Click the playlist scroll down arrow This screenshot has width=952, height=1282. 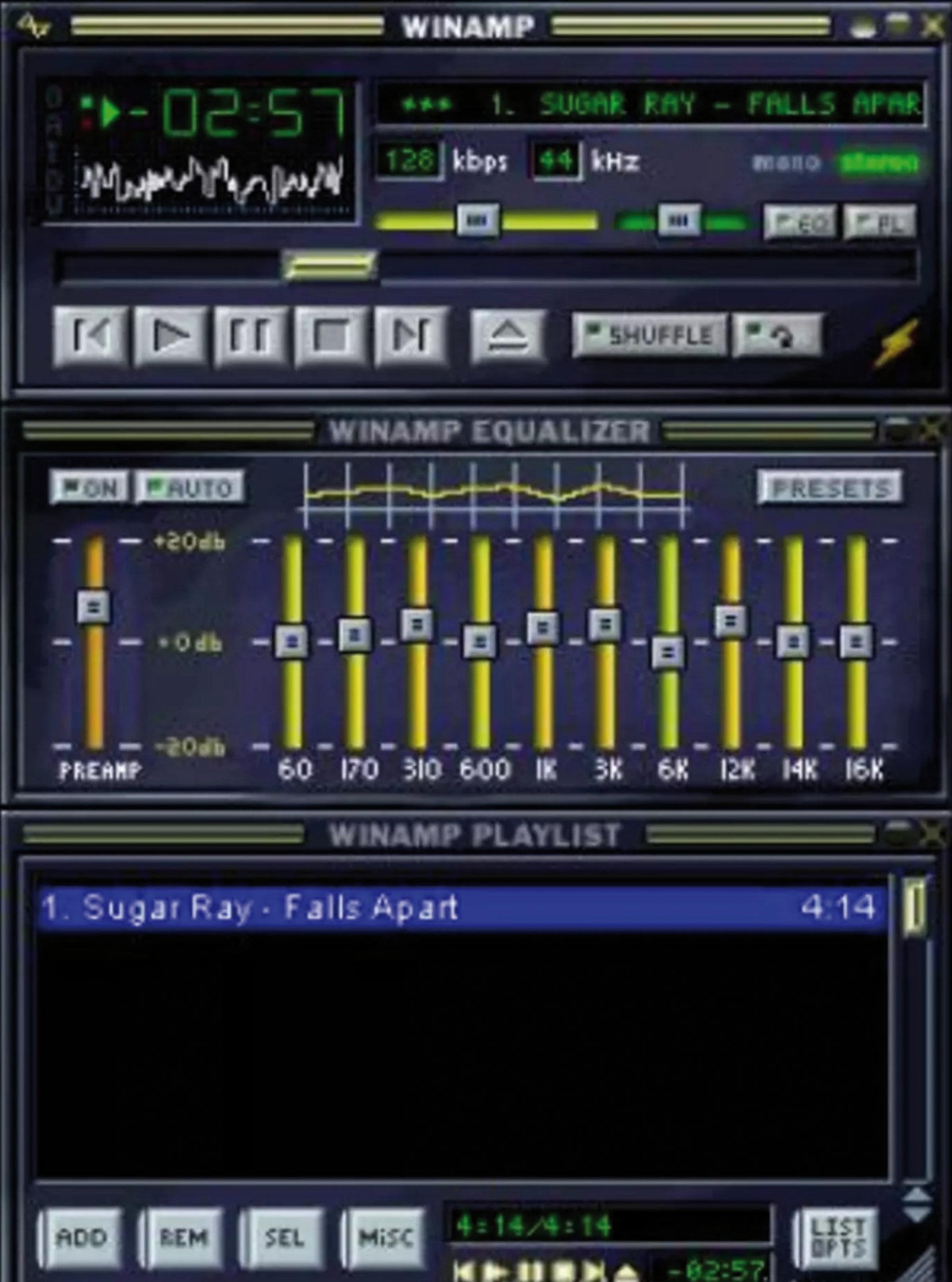tap(917, 1213)
